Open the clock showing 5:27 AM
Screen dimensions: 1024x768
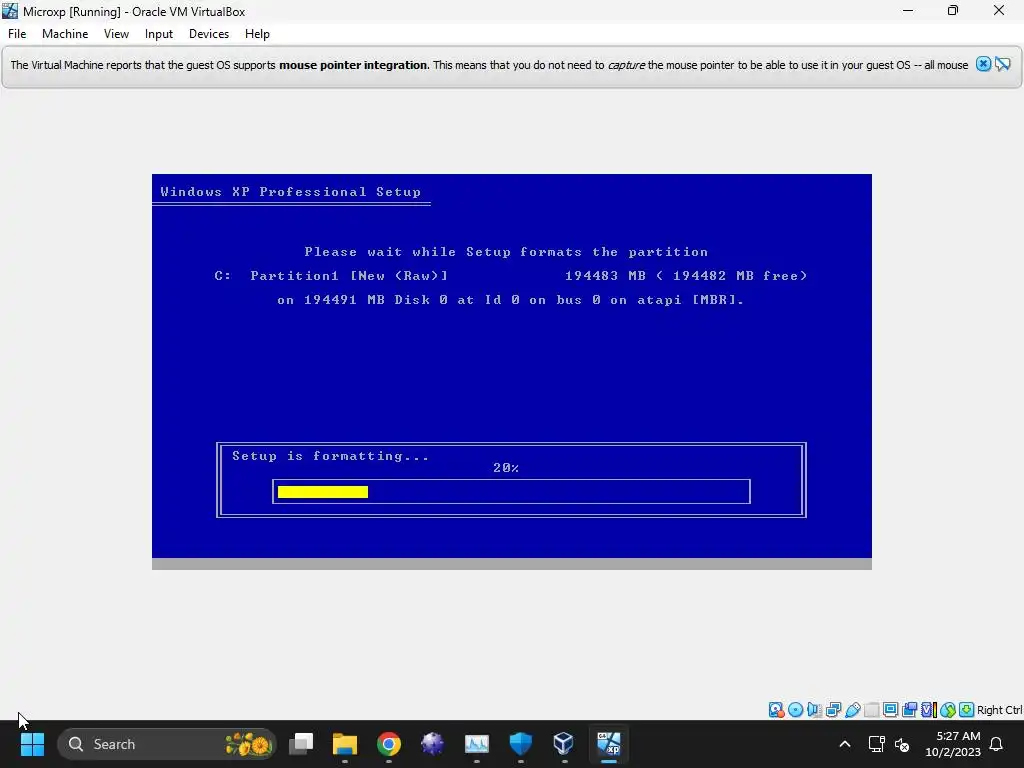[953, 744]
